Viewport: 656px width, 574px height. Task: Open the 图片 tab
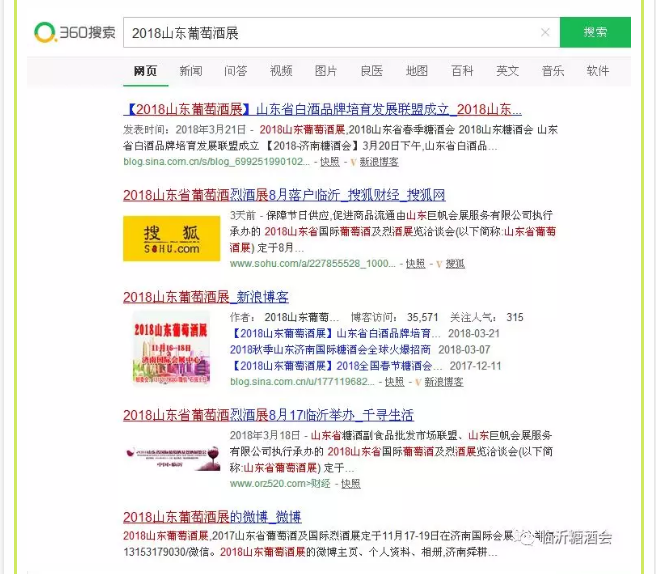(x=326, y=71)
